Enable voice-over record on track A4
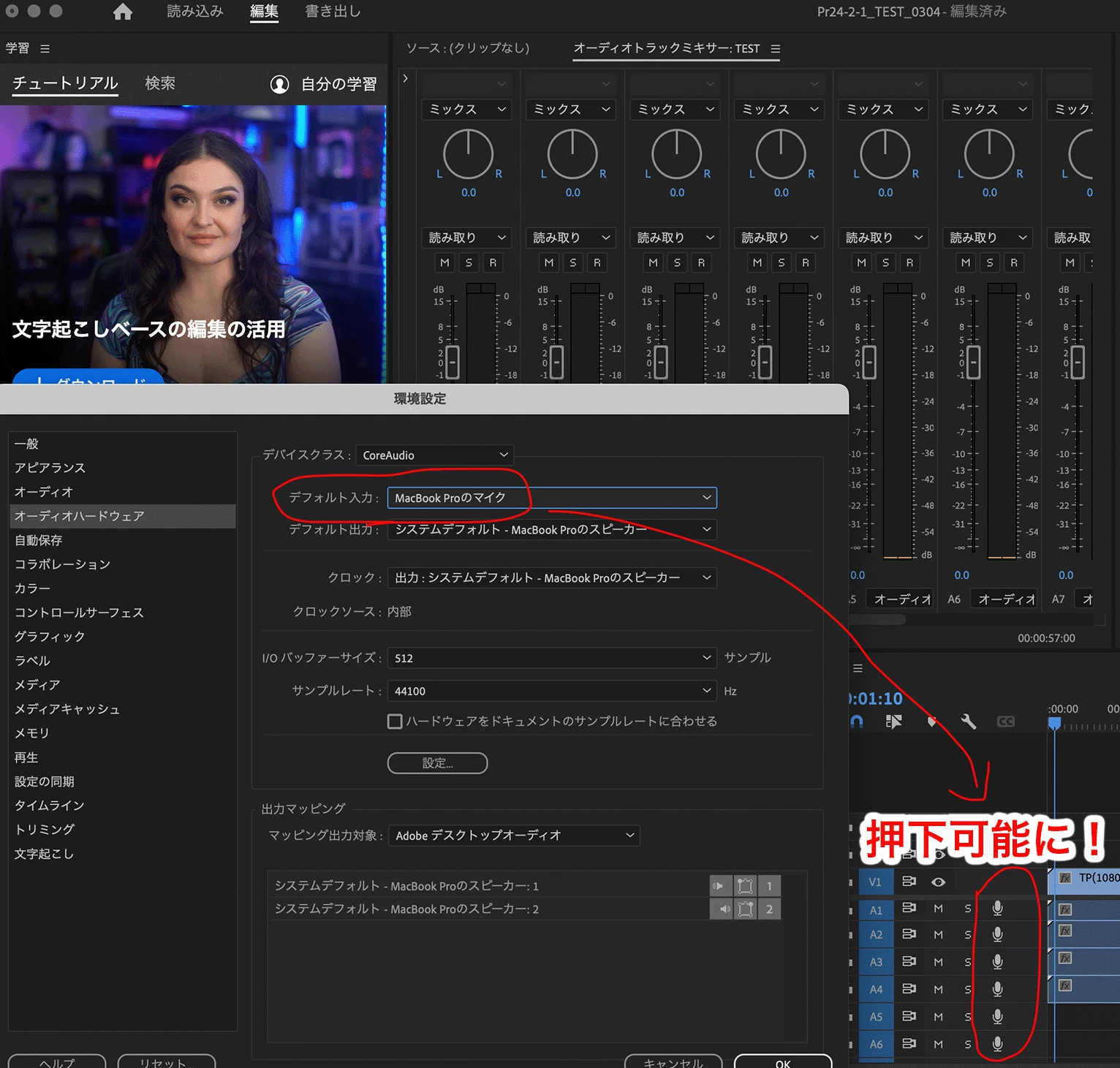Image resolution: width=1120 pixels, height=1068 pixels. coord(997,989)
